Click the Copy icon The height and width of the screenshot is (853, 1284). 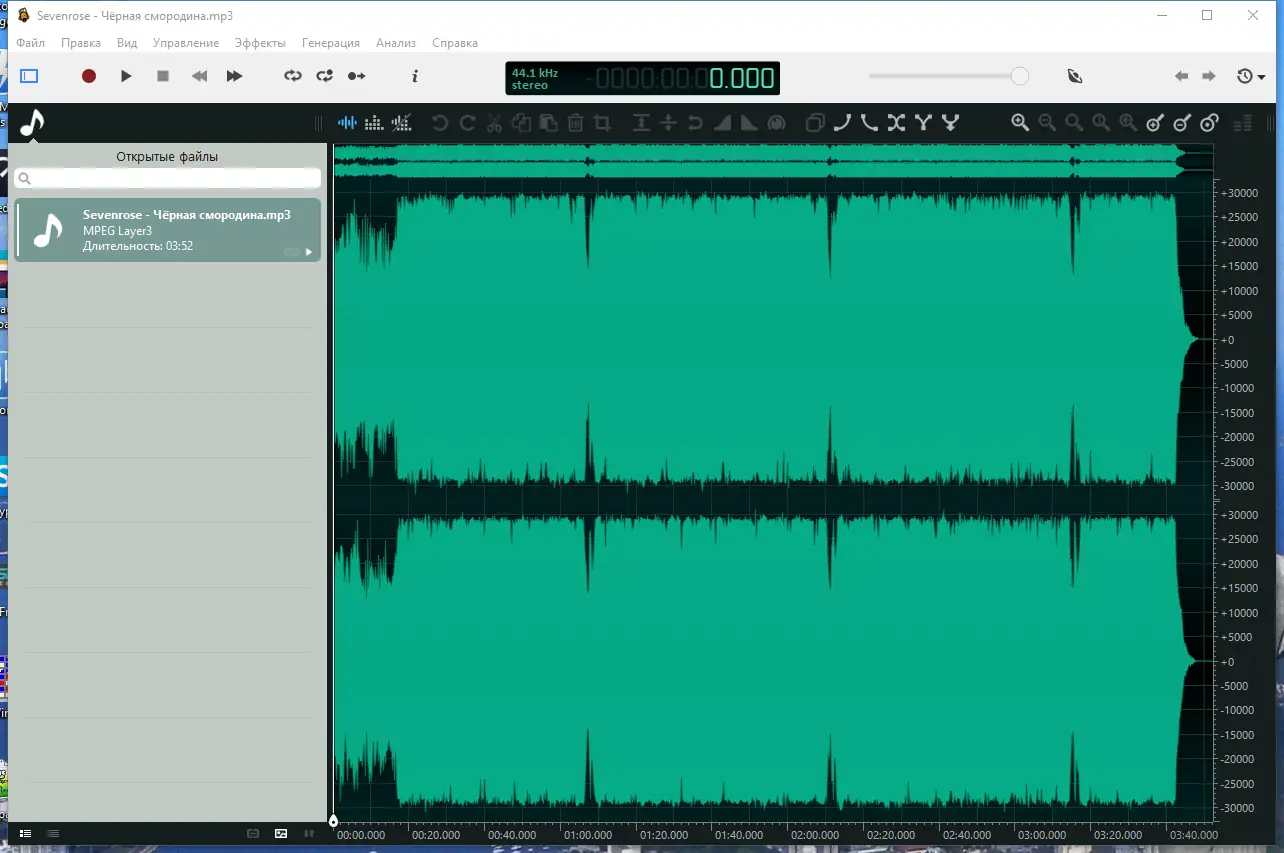click(521, 123)
